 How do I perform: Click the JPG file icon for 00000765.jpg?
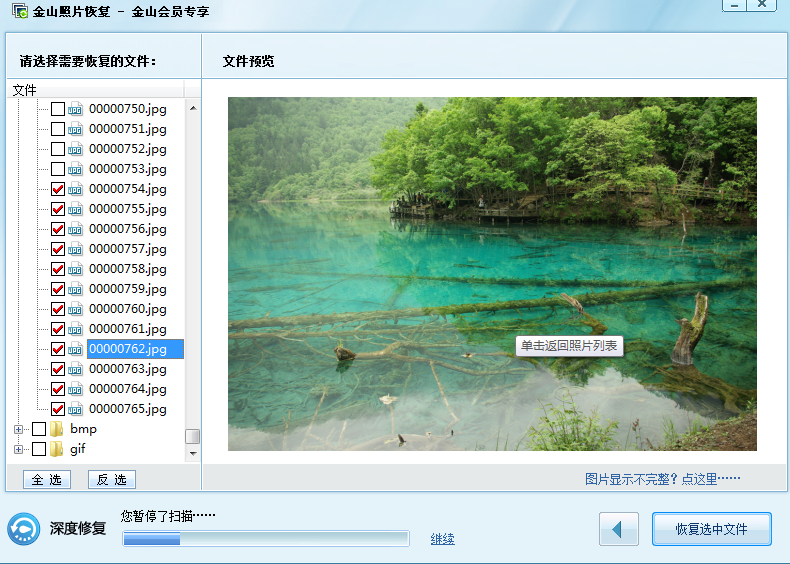75,409
